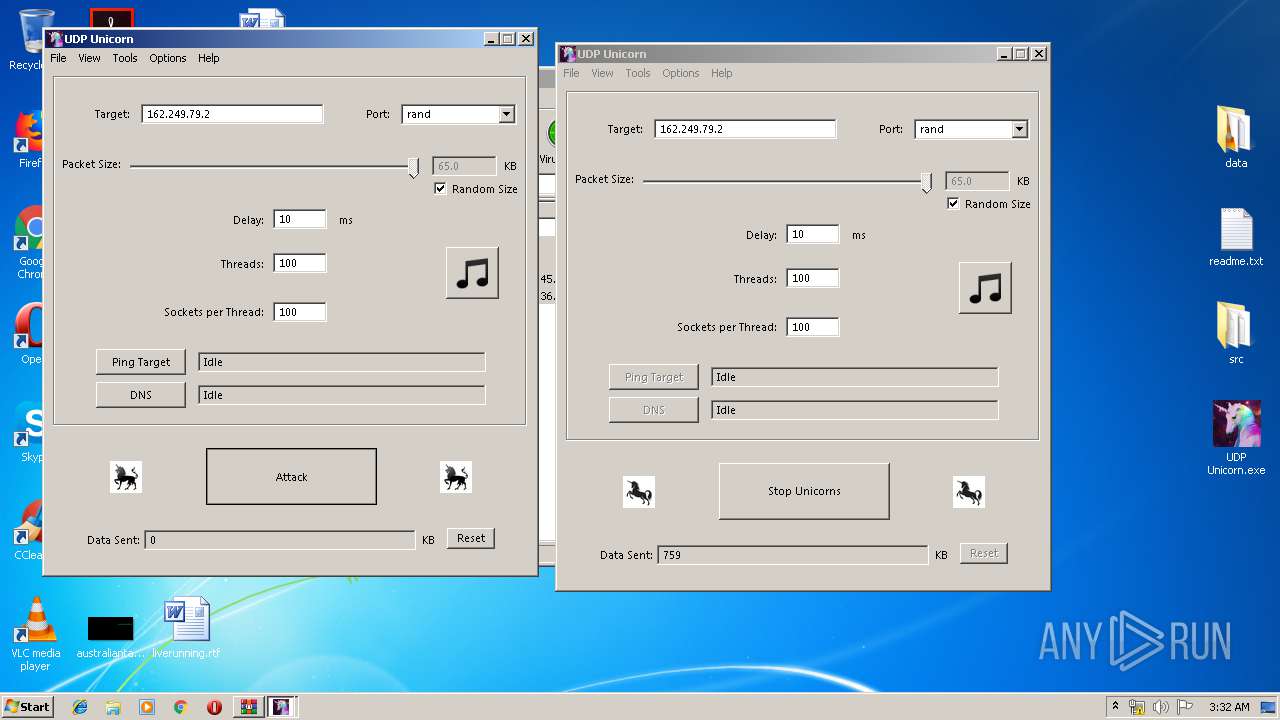The width and height of the screenshot is (1280, 720).
Task: Click Data Sent field showing 759
Action: click(793, 555)
